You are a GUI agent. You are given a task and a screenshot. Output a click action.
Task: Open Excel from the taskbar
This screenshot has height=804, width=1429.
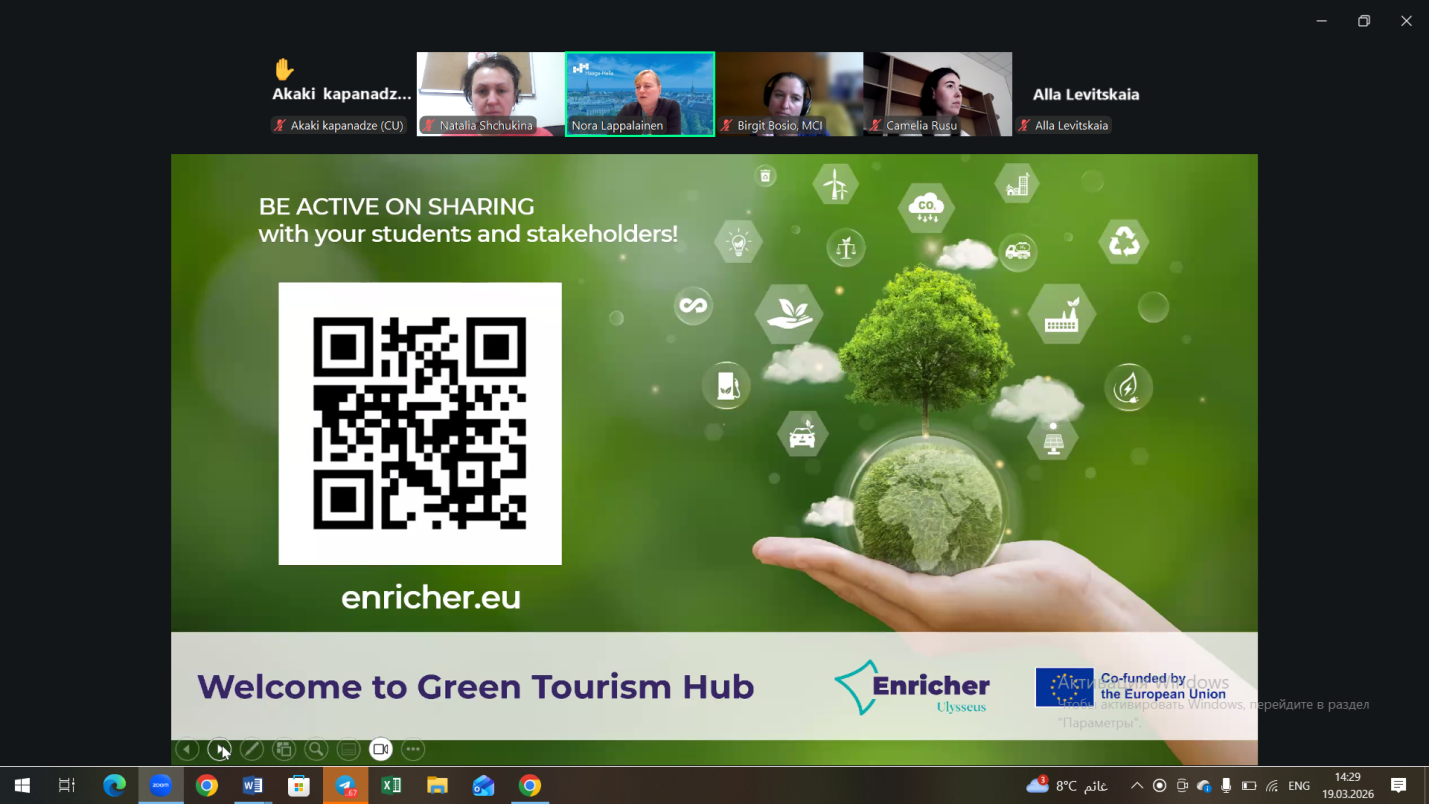click(391, 786)
